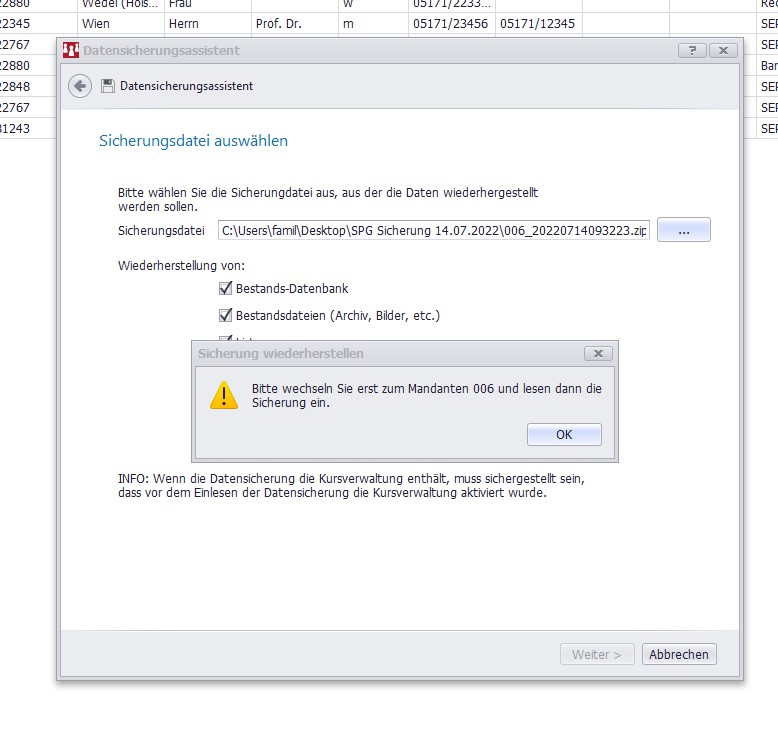The image size is (778, 751).
Task: Click phone number 05171/23456 cell
Action: tap(450, 23)
